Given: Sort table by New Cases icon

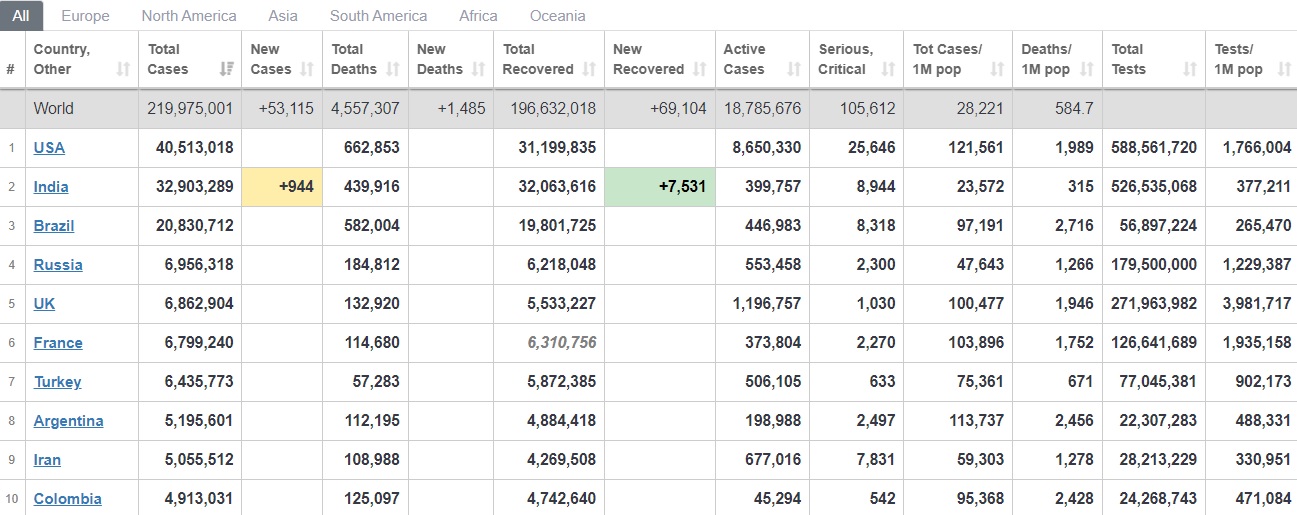Looking at the screenshot, I should click(307, 69).
